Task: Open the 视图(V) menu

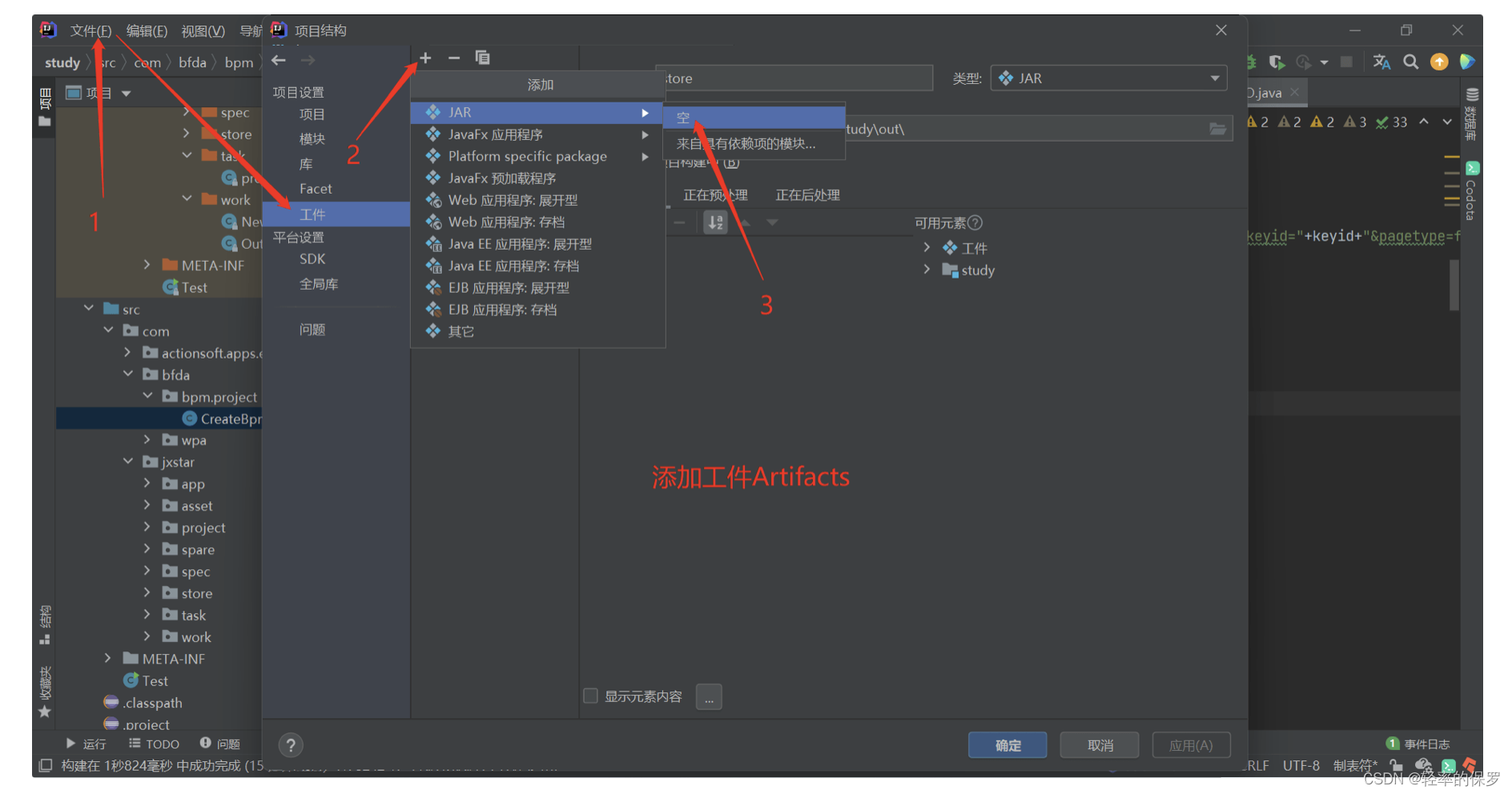Action: pos(203,30)
